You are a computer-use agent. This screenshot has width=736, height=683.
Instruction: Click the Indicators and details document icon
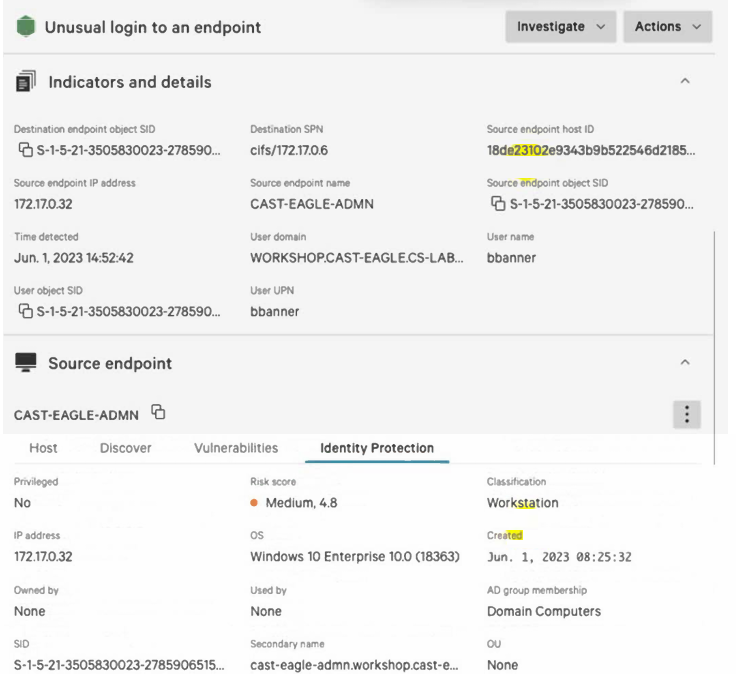point(26,81)
